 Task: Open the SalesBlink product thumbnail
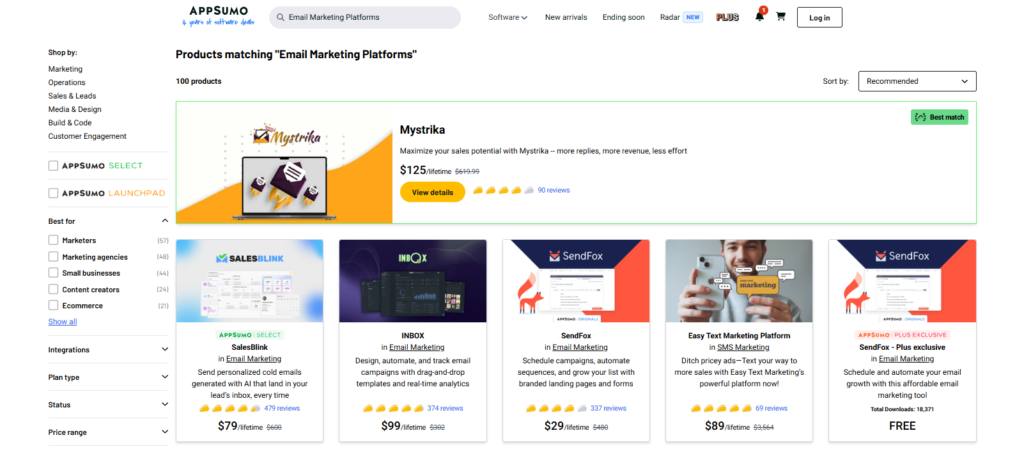[x=249, y=281]
